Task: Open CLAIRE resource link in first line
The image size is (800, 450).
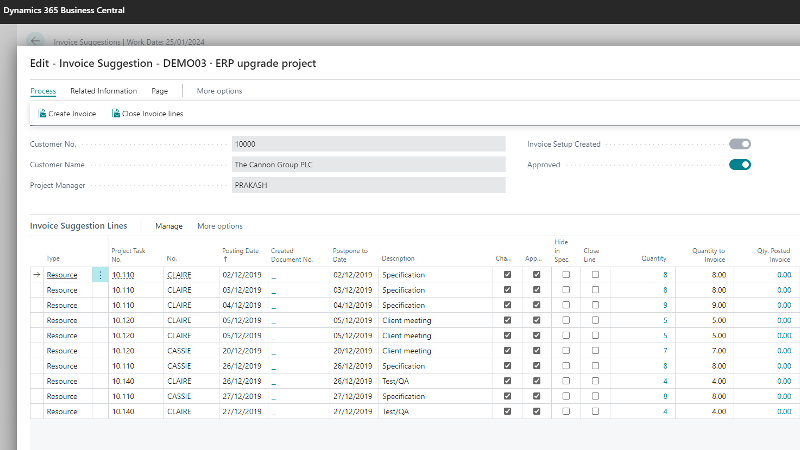Action: (x=179, y=275)
